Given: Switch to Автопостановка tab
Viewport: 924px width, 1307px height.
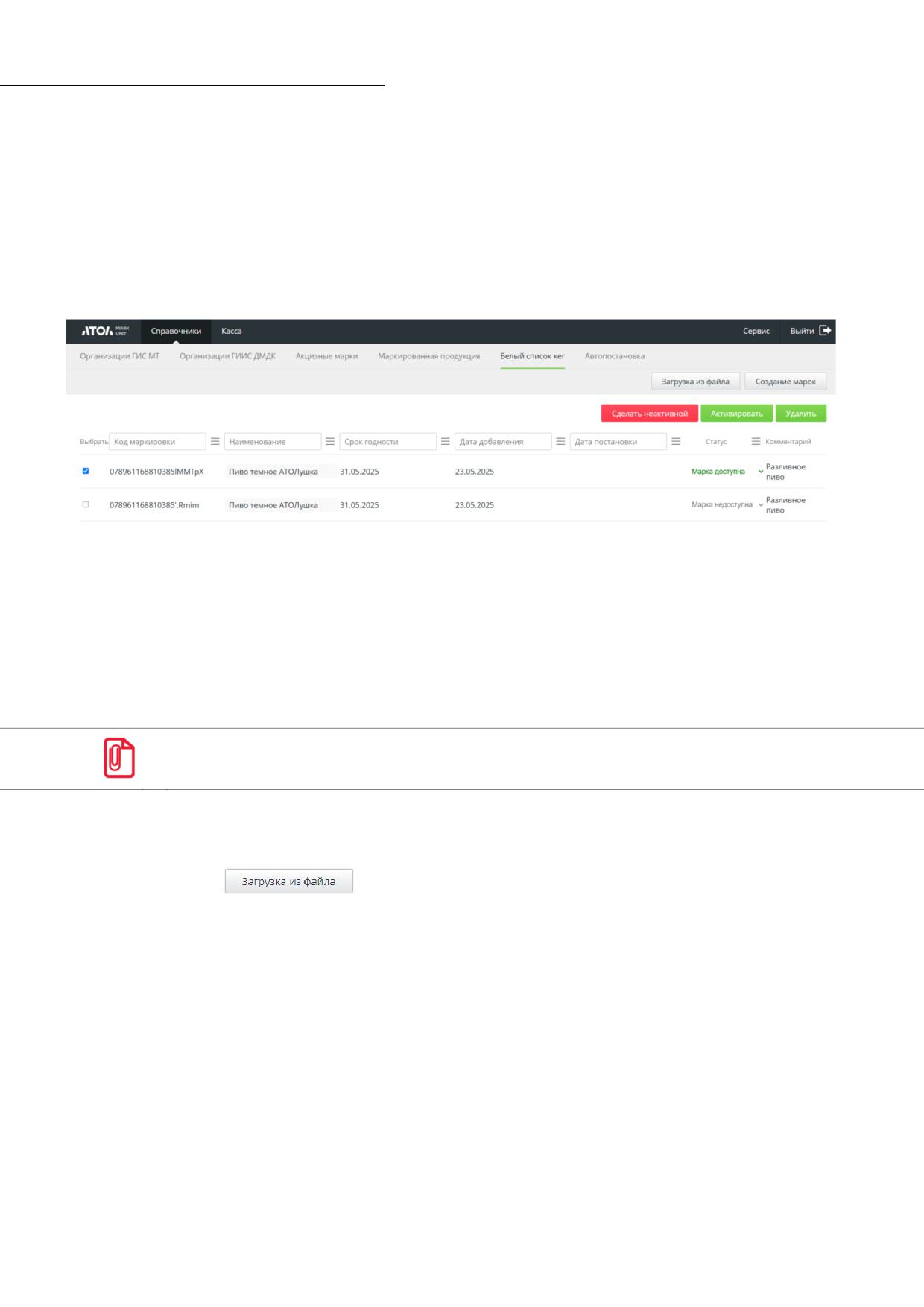Looking at the screenshot, I should click(x=615, y=356).
